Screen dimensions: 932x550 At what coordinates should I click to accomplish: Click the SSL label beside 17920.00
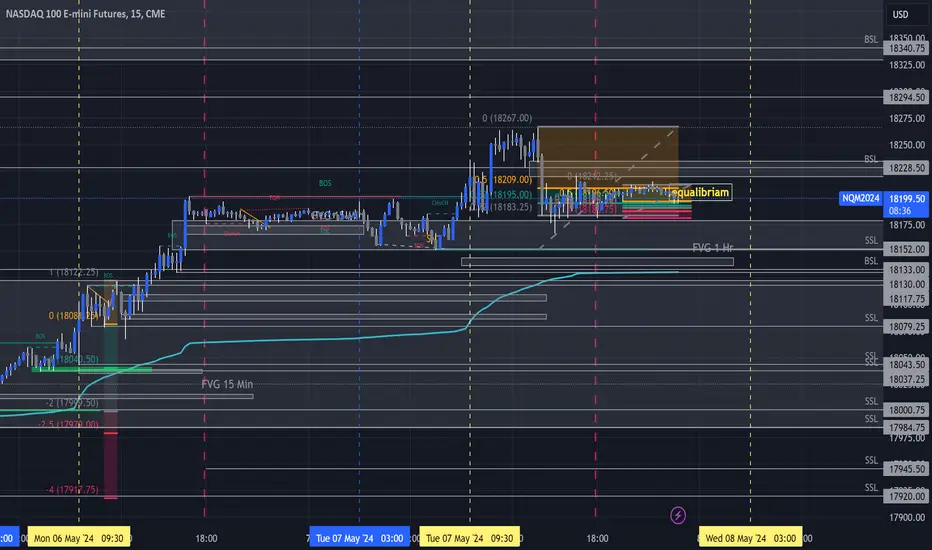871,488
